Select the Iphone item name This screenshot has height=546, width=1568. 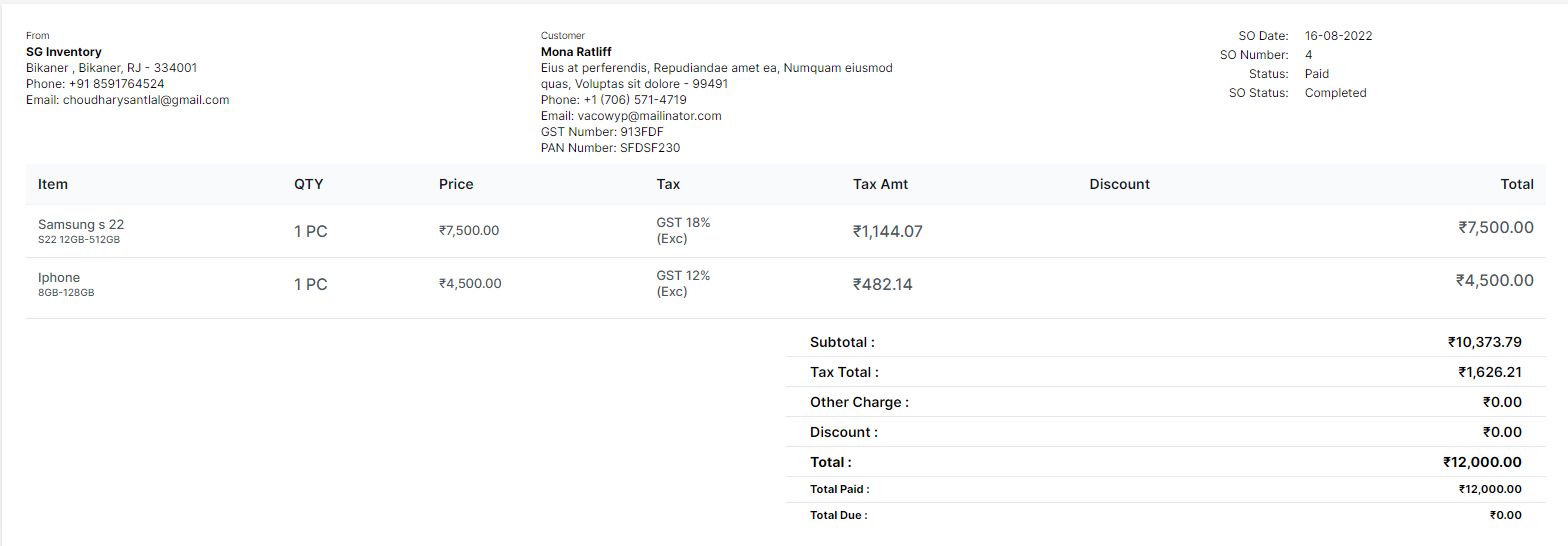coord(59,278)
